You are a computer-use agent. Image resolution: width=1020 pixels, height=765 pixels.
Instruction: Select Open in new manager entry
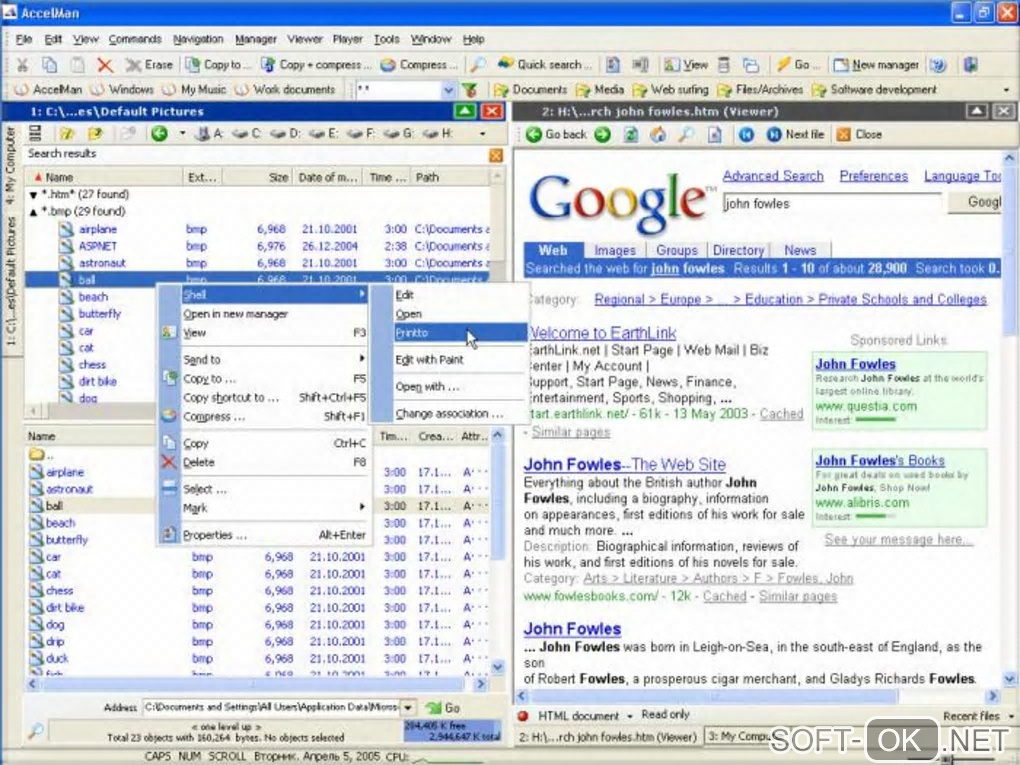pos(264,314)
